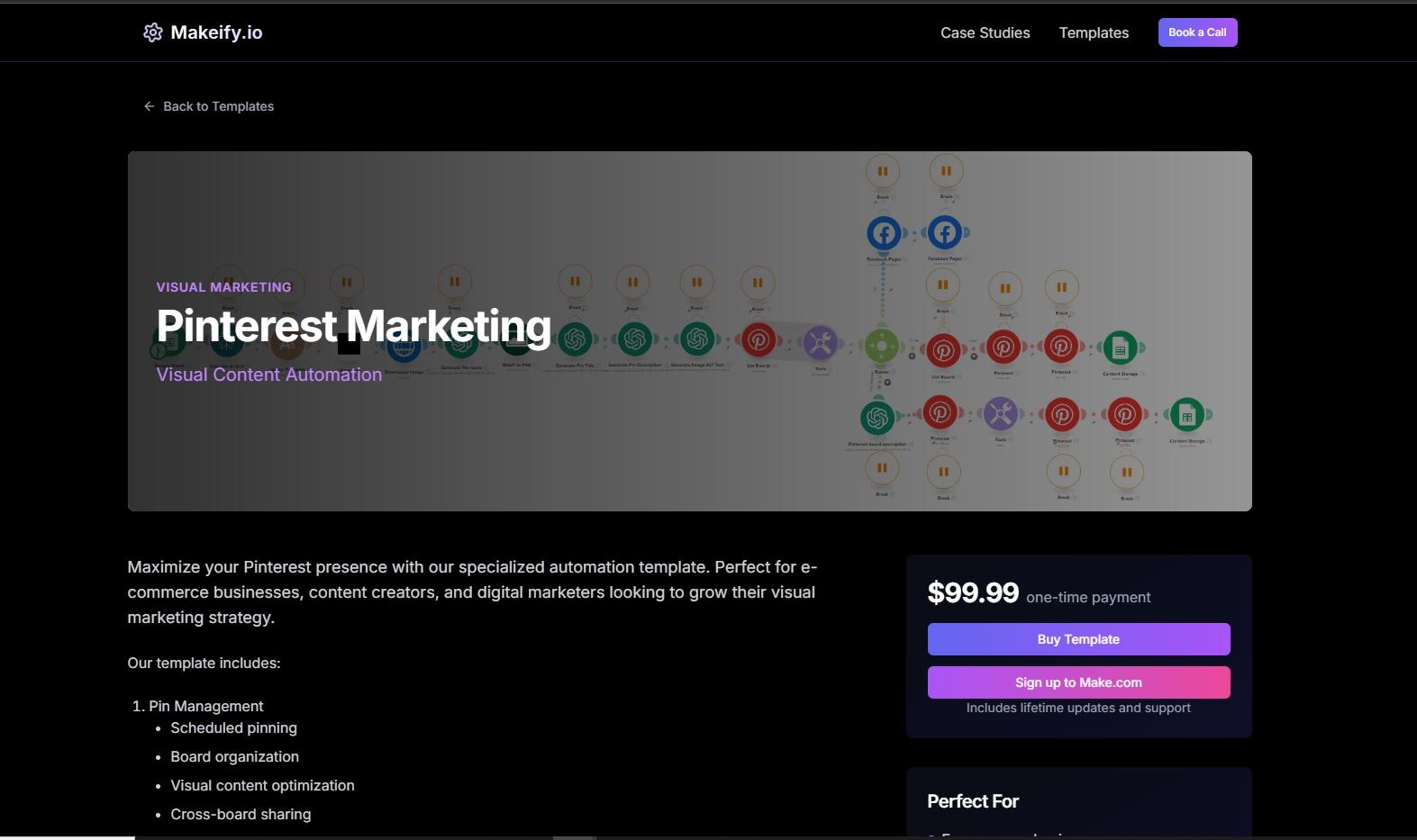This screenshot has width=1417, height=840.
Task: Open the Makeify.io home link text
Action: [x=216, y=32]
